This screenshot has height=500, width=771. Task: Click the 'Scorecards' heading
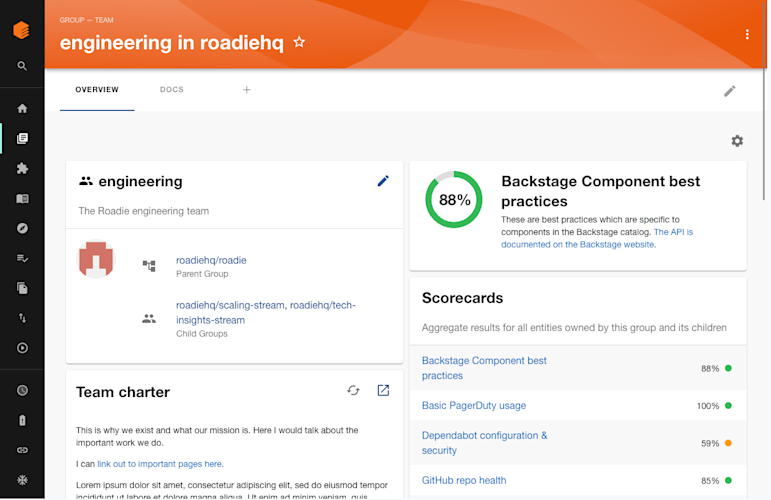[462, 298]
